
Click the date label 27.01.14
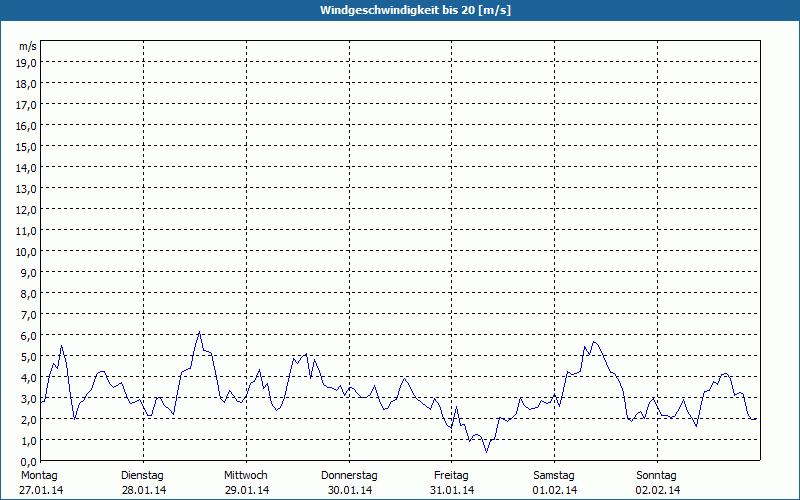(39, 490)
